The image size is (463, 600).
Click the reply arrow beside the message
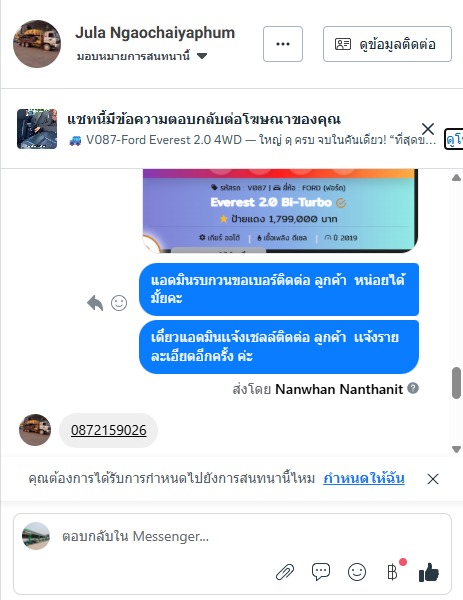pyautogui.click(x=95, y=303)
